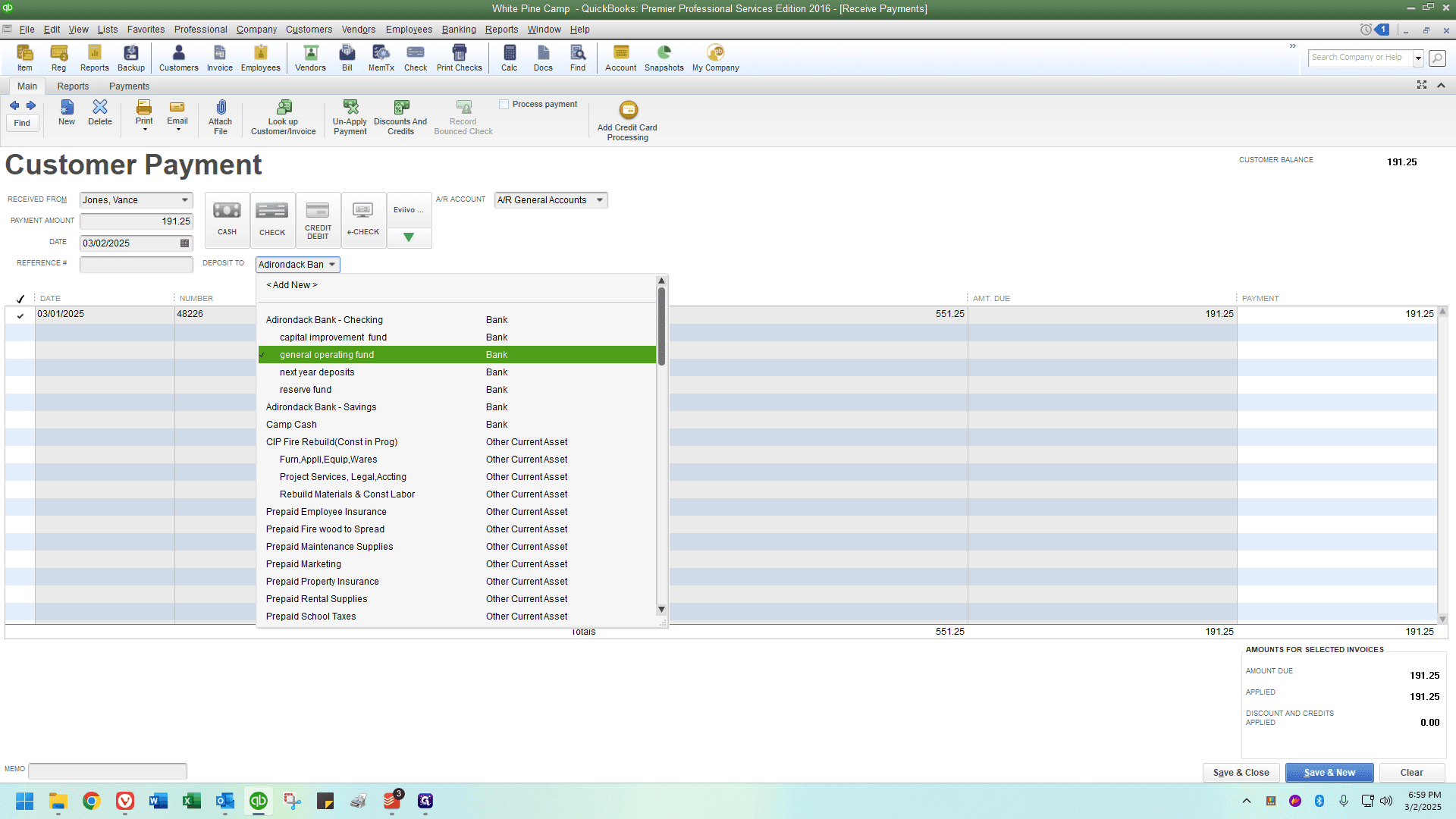The width and height of the screenshot is (1456, 819).
Task: Expand the Received From customer dropdown
Action: coord(185,200)
